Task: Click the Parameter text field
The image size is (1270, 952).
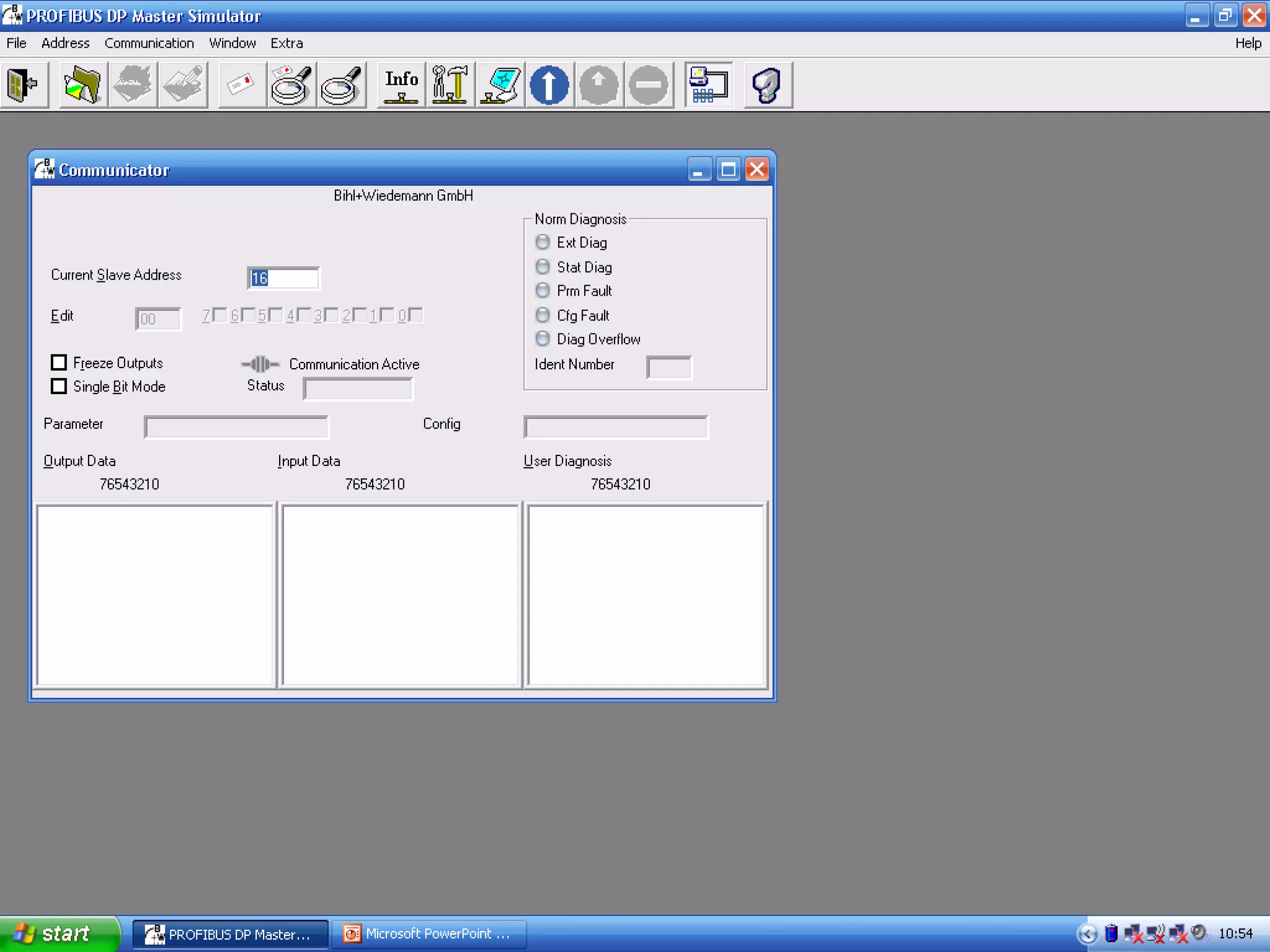Action: pyautogui.click(x=236, y=427)
